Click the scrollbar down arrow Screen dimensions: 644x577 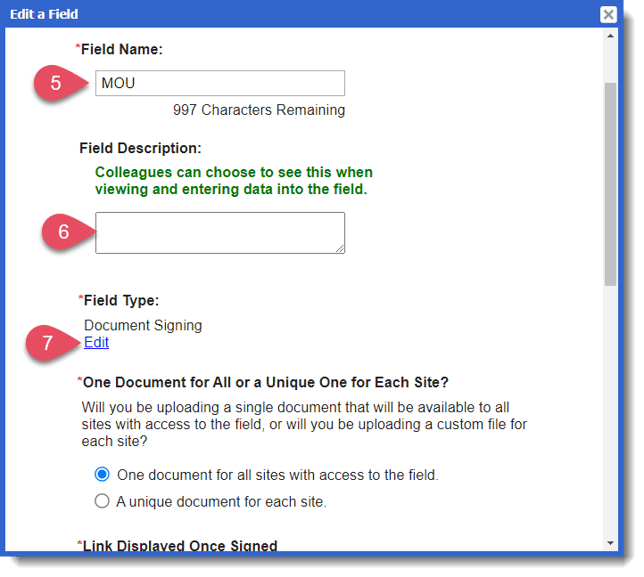[610, 543]
